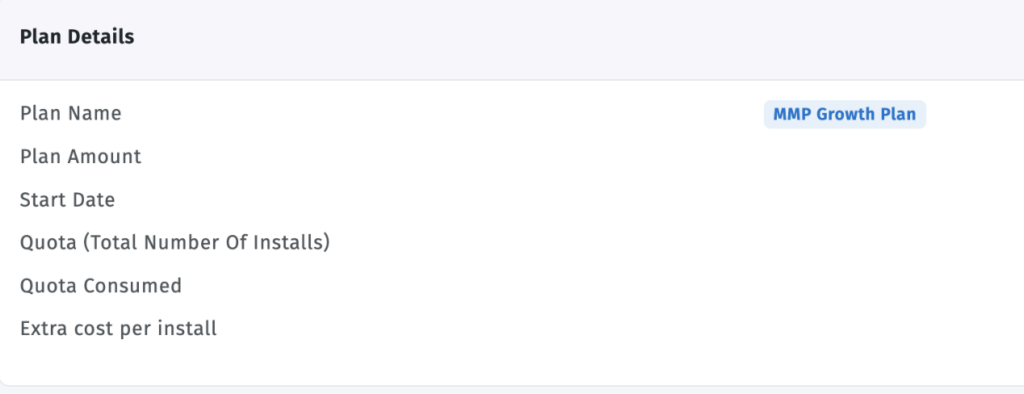
Task: Click the Plan Name label
Action: click(71, 114)
